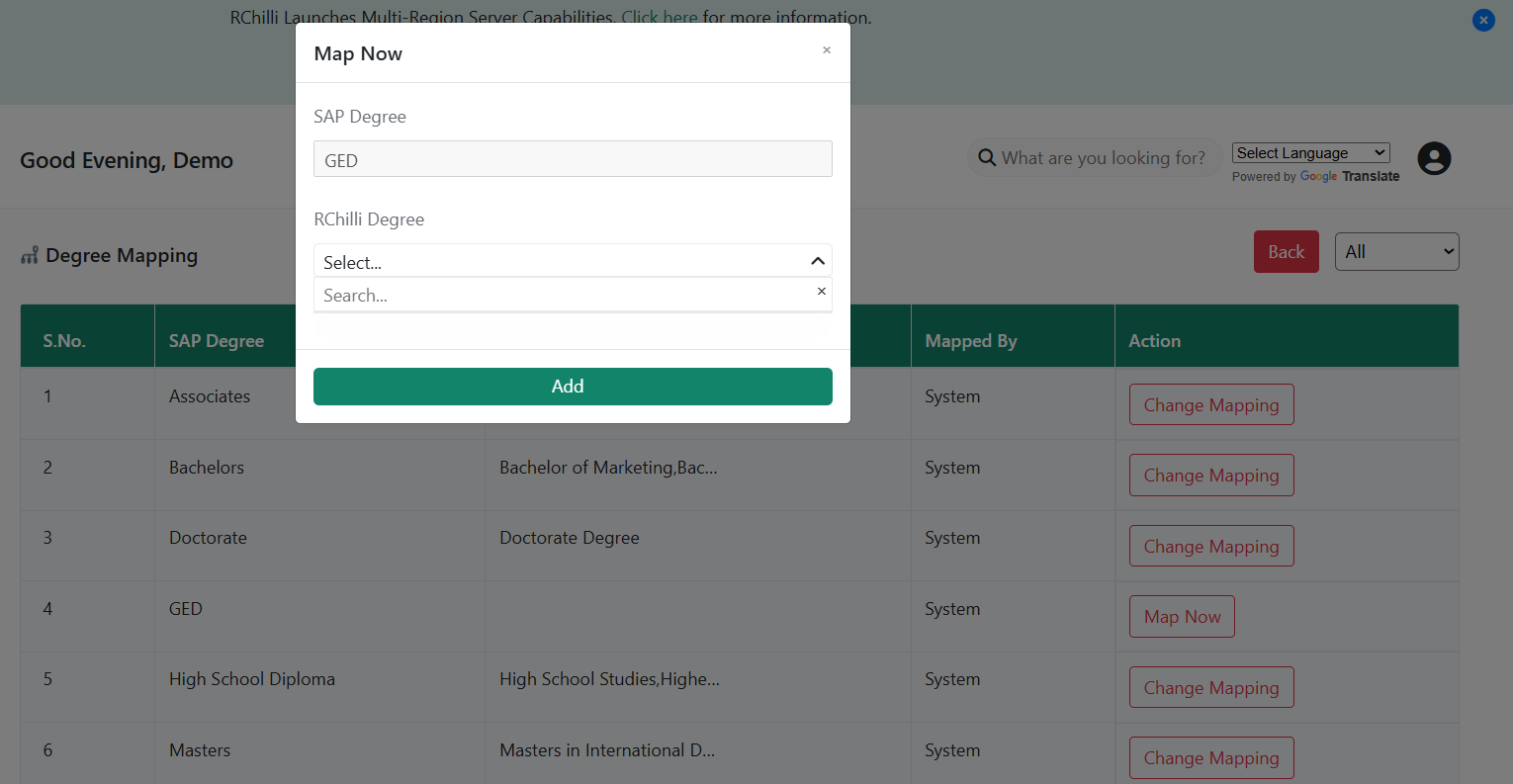Open the Select Language dropdown
The height and width of the screenshot is (784, 1513).
1310,153
